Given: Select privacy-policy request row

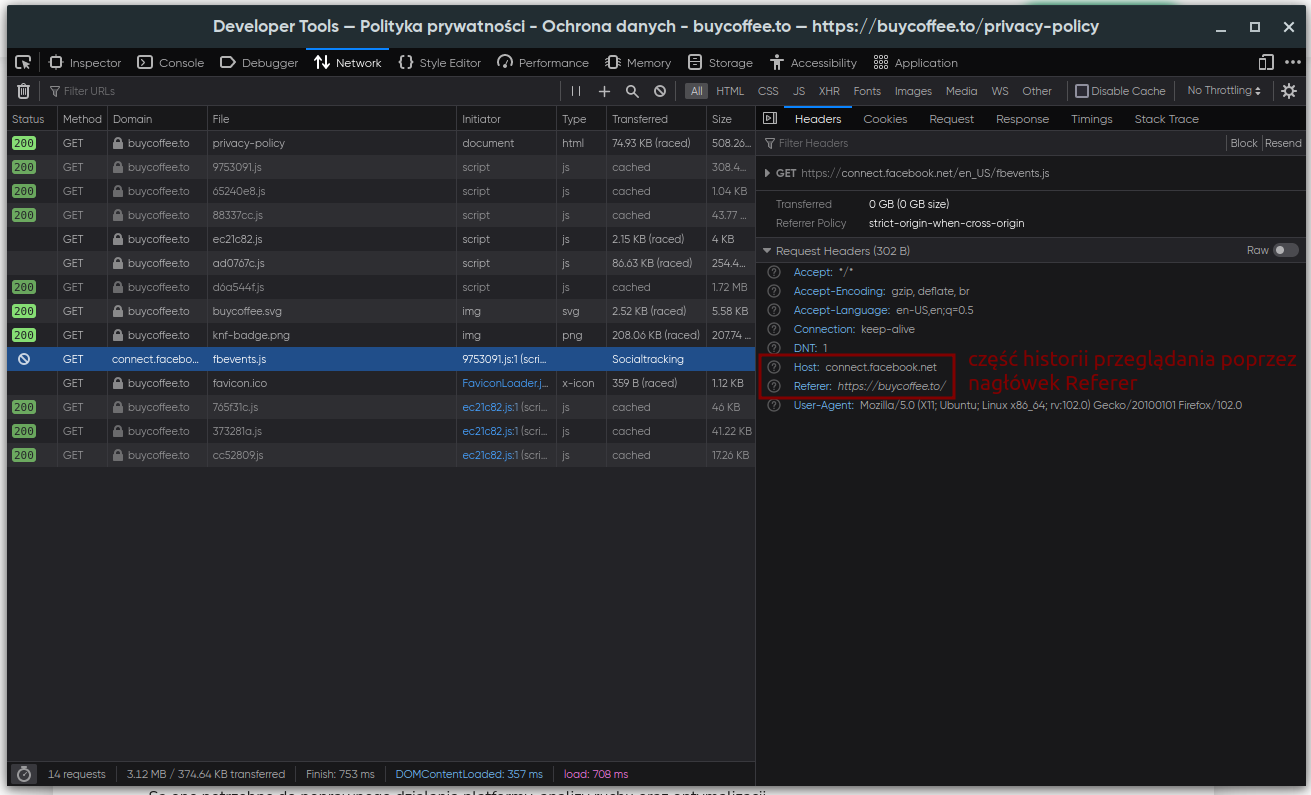Looking at the screenshot, I should tap(381, 143).
